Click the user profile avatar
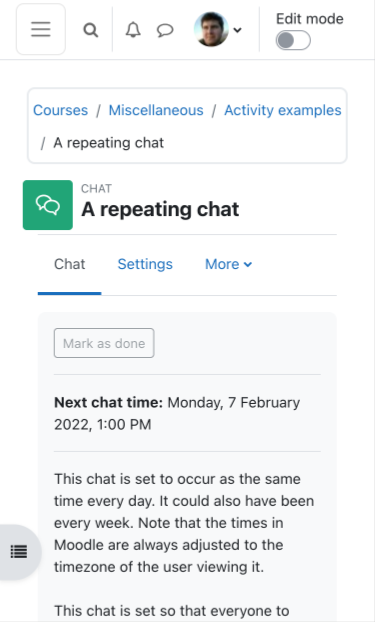The width and height of the screenshot is (375, 622). coord(211,29)
